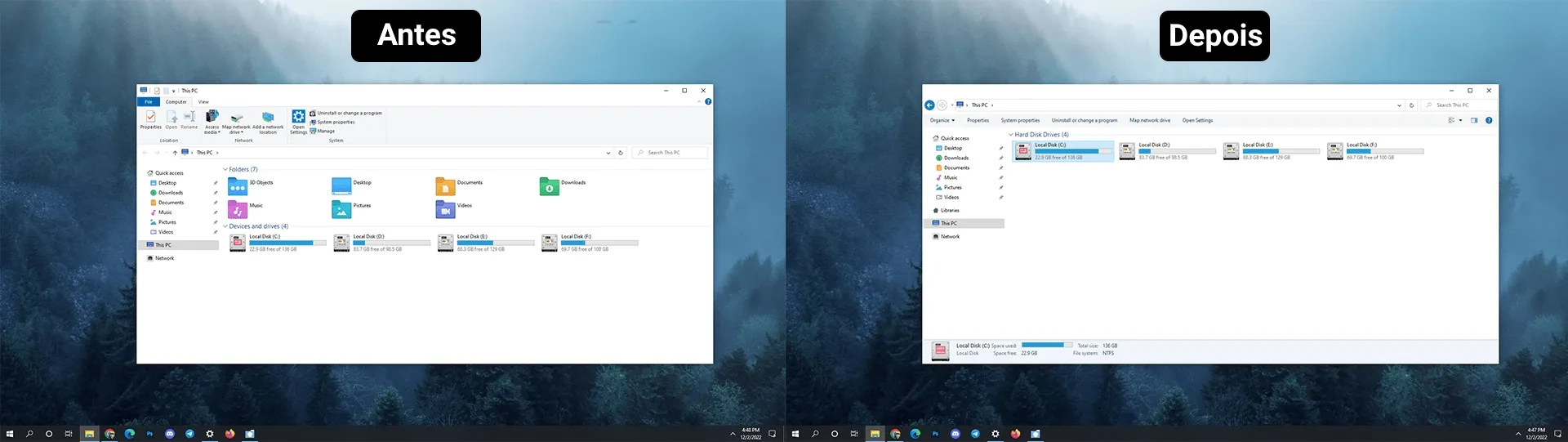The width and height of the screenshot is (1568, 442).
Task: Open the Documents folder tile in Antes window
Action: click(459, 186)
